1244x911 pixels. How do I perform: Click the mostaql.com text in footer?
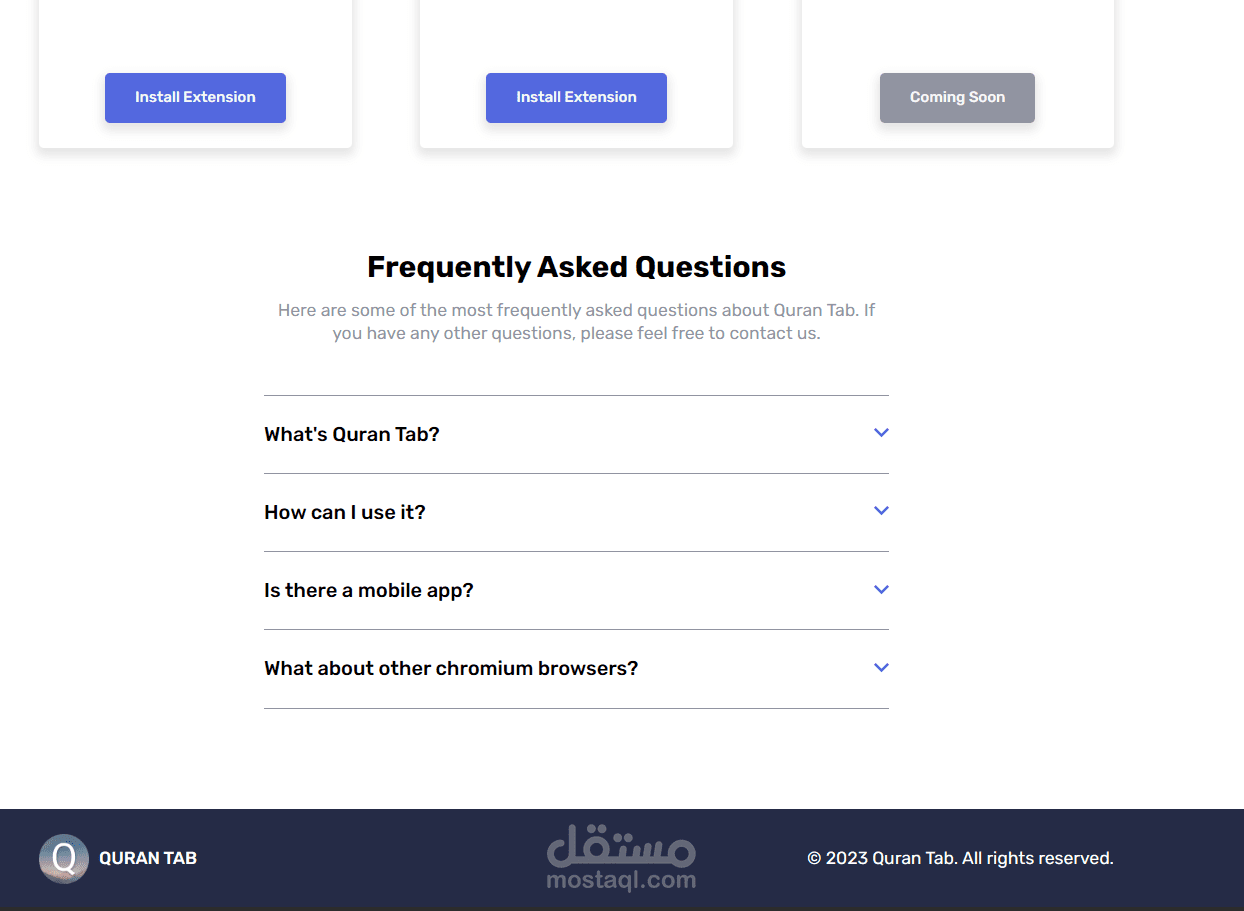click(x=621, y=880)
